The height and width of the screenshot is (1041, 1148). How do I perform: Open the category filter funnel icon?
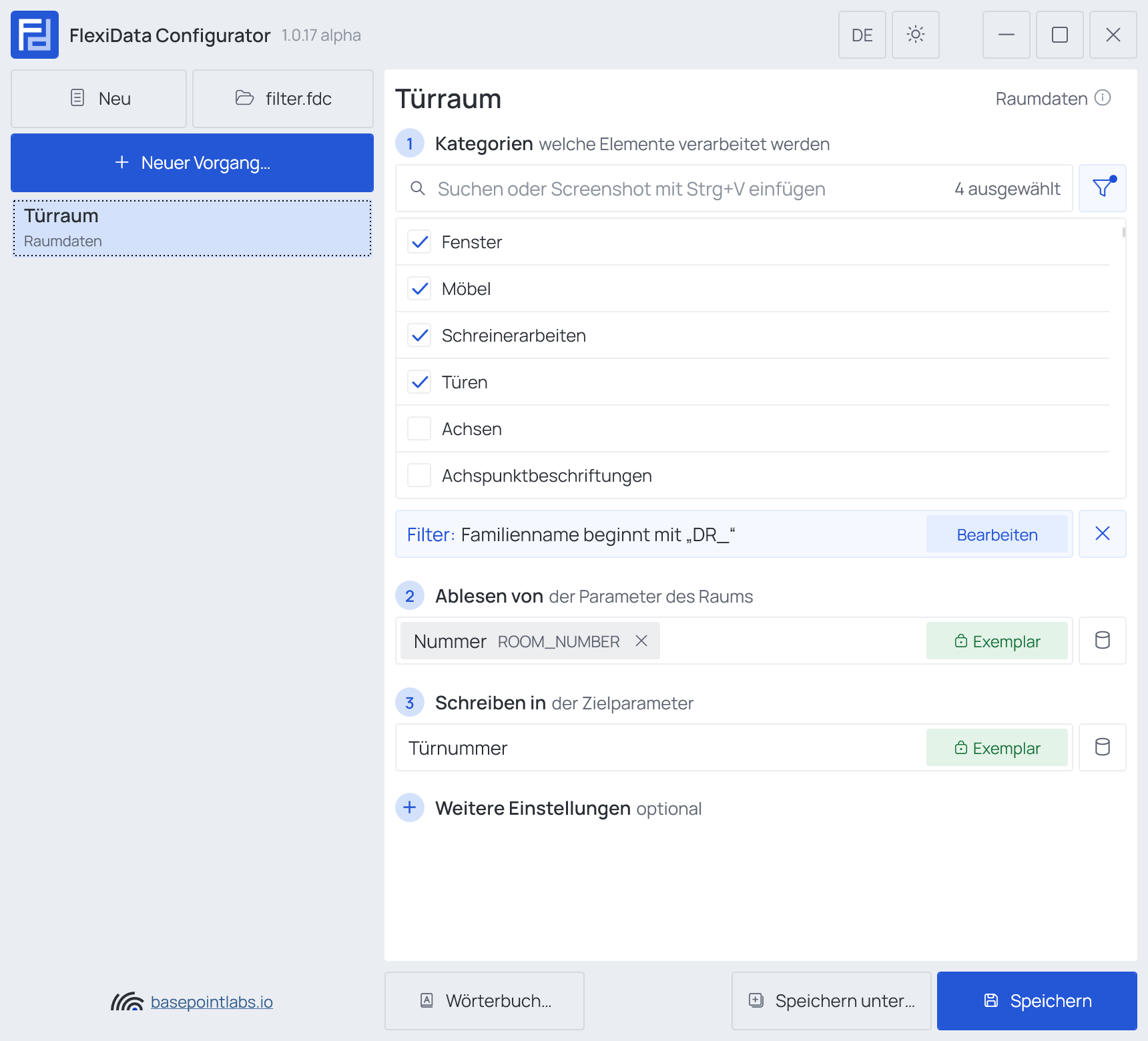tap(1103, 188)
